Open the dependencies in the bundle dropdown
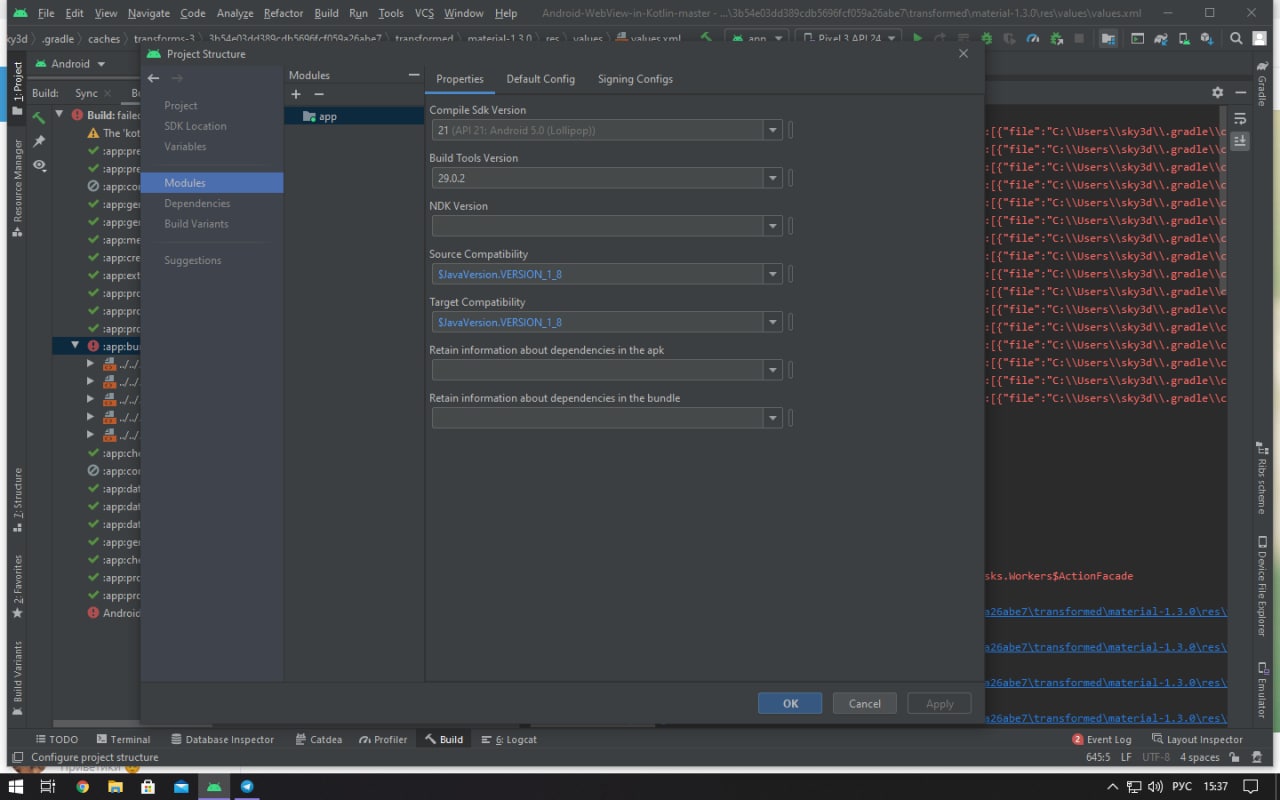1280x800 pixels. click(772, 418)
